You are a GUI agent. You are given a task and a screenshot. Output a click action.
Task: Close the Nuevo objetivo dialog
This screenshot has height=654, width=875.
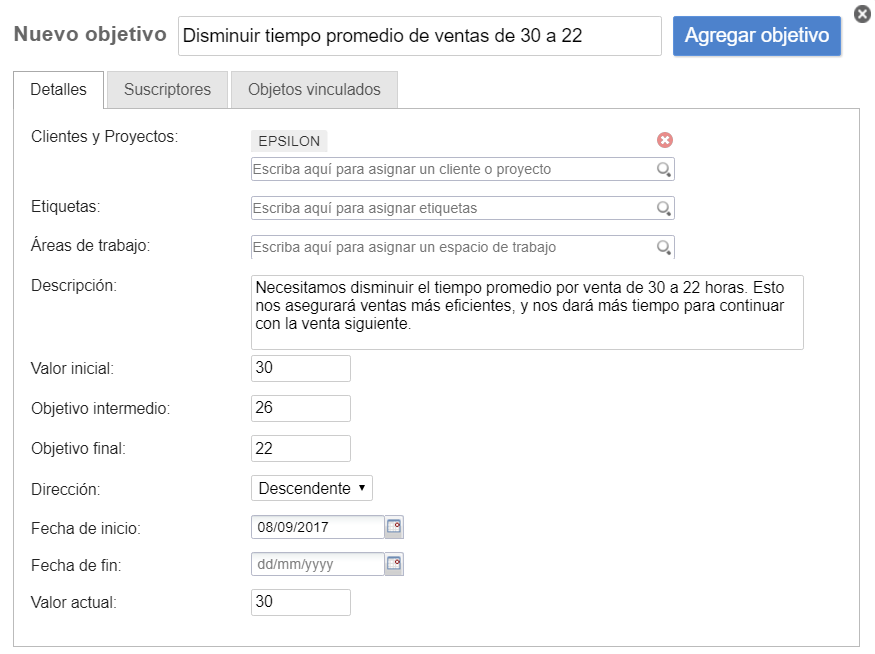(x=862, y=14)
